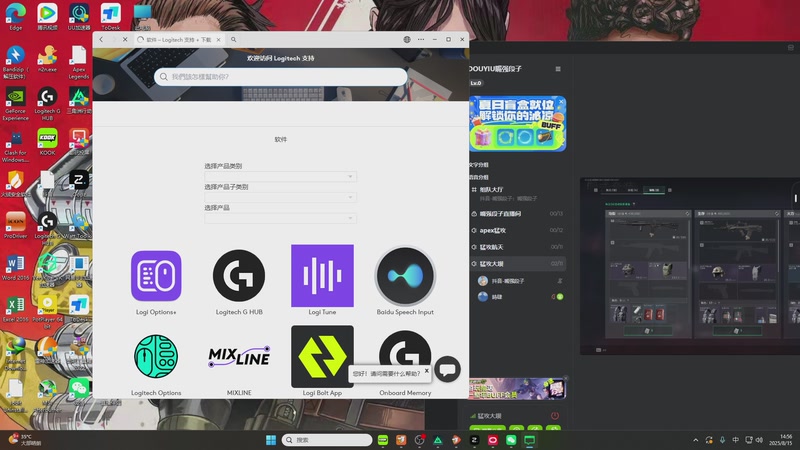Click the globe icon in browser toolbar
Screen dimensions: 800x450
point(407,39)
